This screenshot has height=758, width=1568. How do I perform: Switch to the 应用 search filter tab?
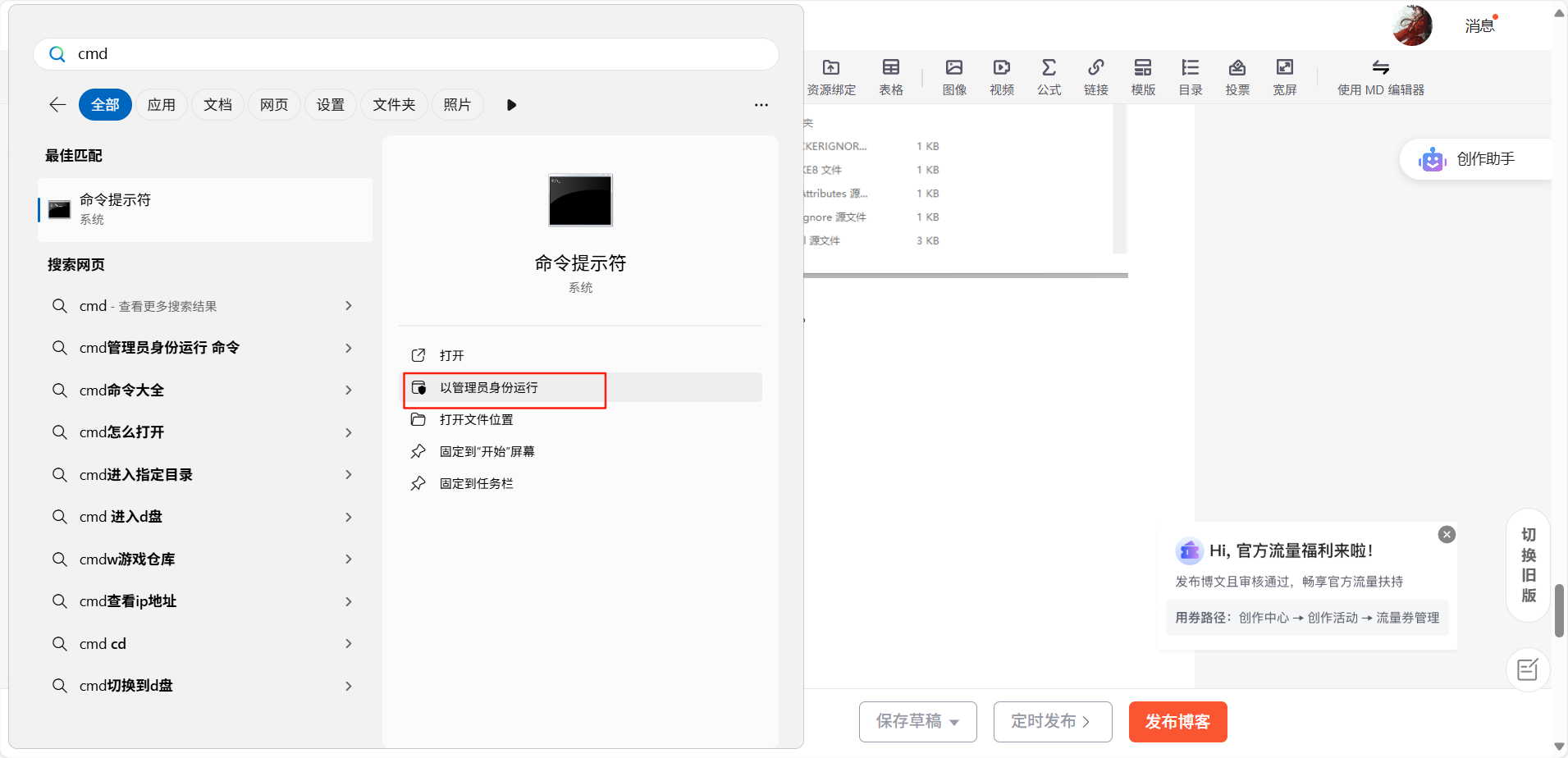161,104
